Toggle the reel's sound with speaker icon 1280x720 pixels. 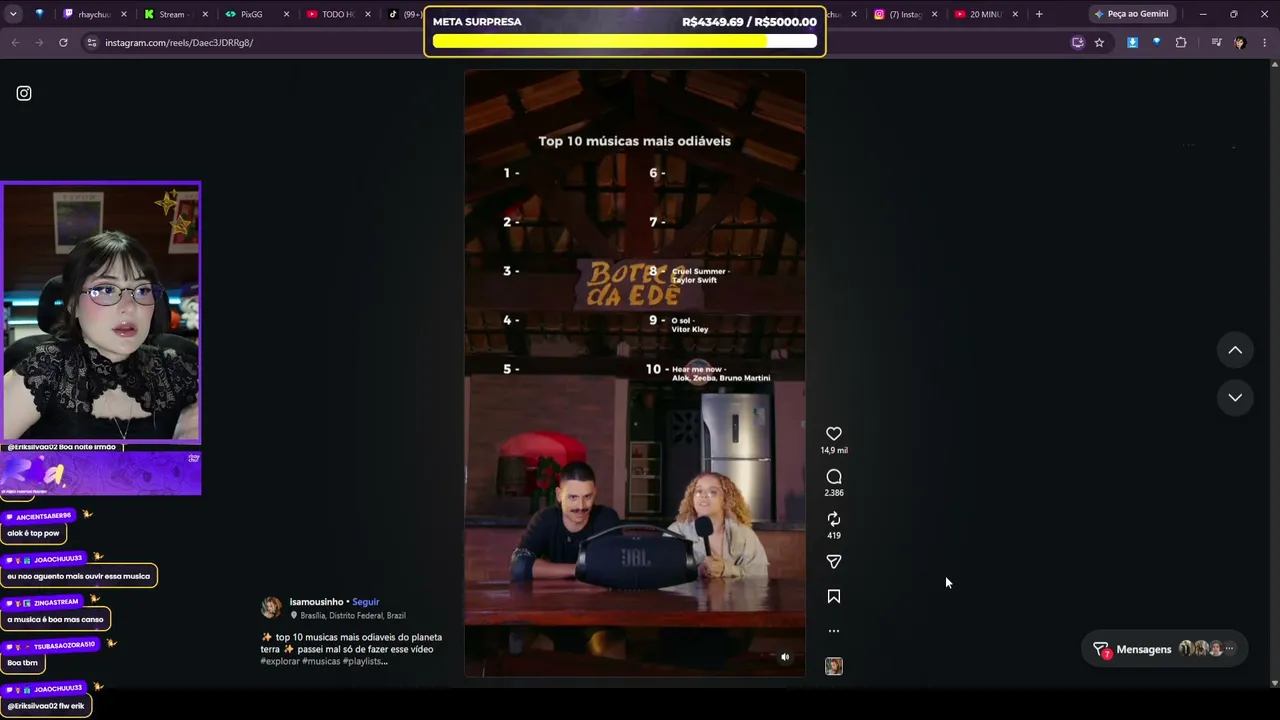tap(785, 657)
